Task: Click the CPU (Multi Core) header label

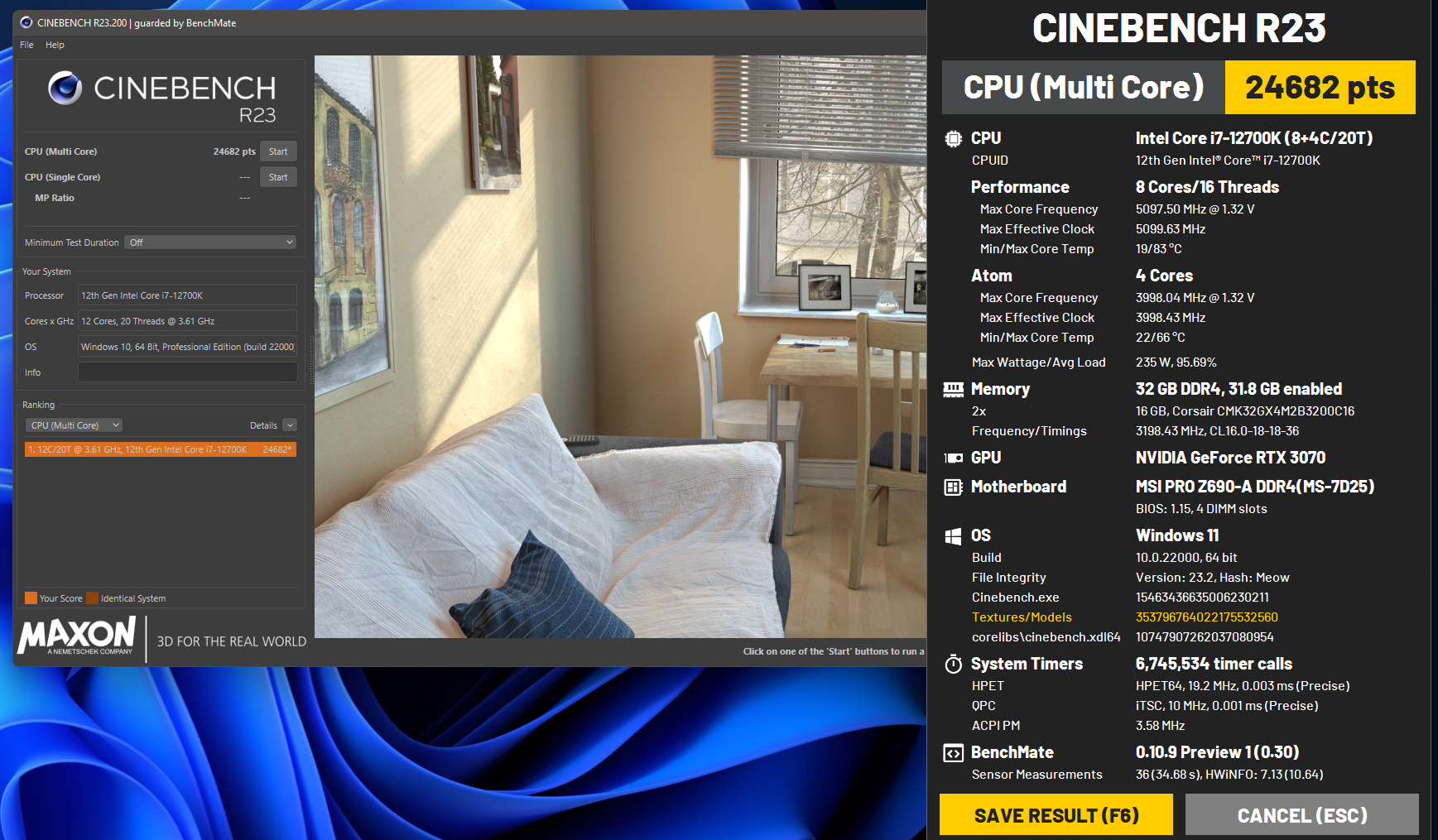Action: tap(1084, 87)
